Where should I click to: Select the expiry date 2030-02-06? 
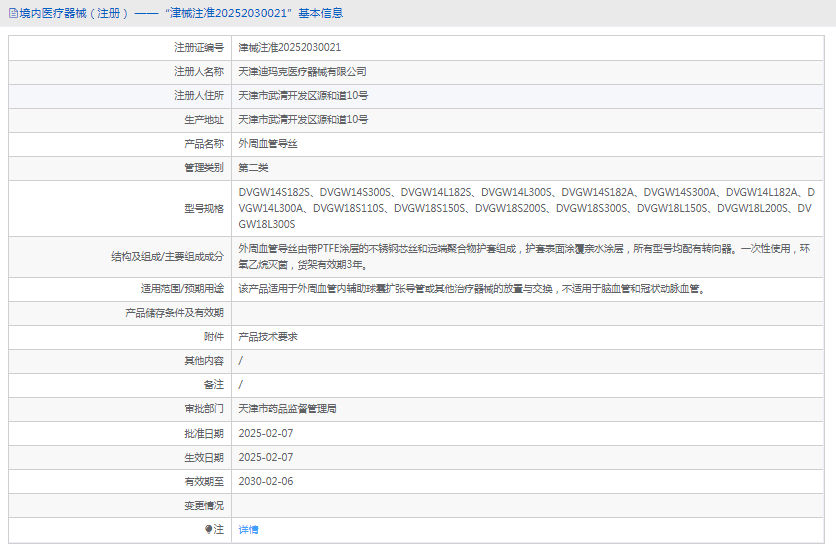[266, 482]
